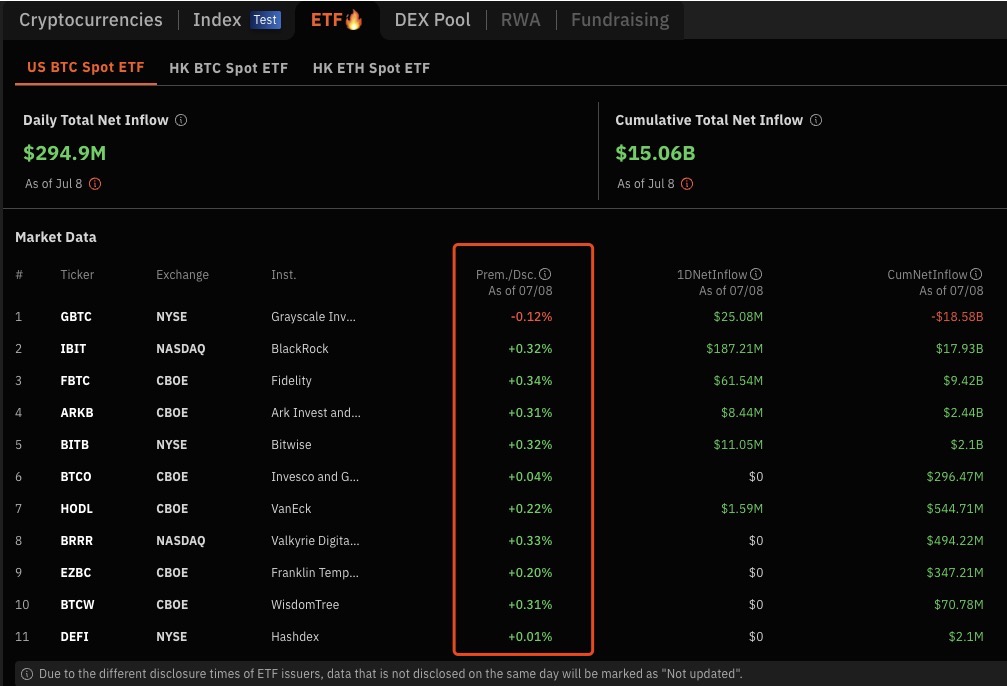Click the Invesco and G... institution name
1007x686 pixels.
315,477
